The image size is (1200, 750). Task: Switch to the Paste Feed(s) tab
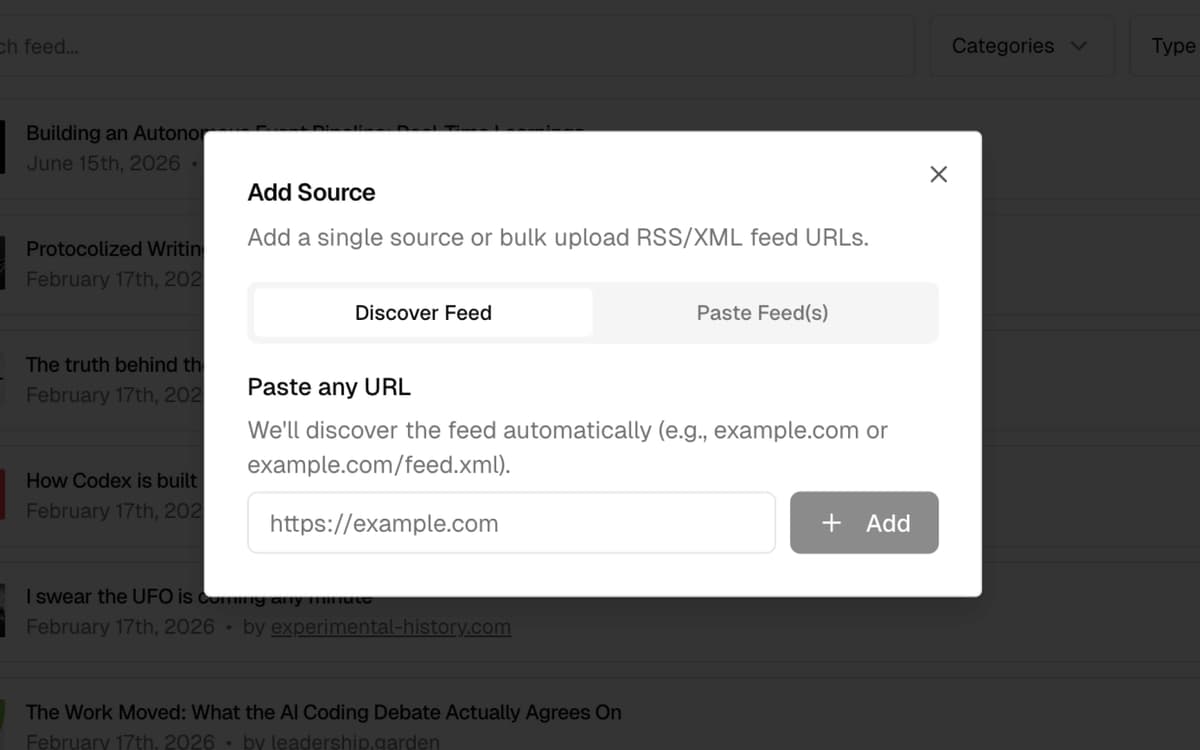[x=762, y=313]
